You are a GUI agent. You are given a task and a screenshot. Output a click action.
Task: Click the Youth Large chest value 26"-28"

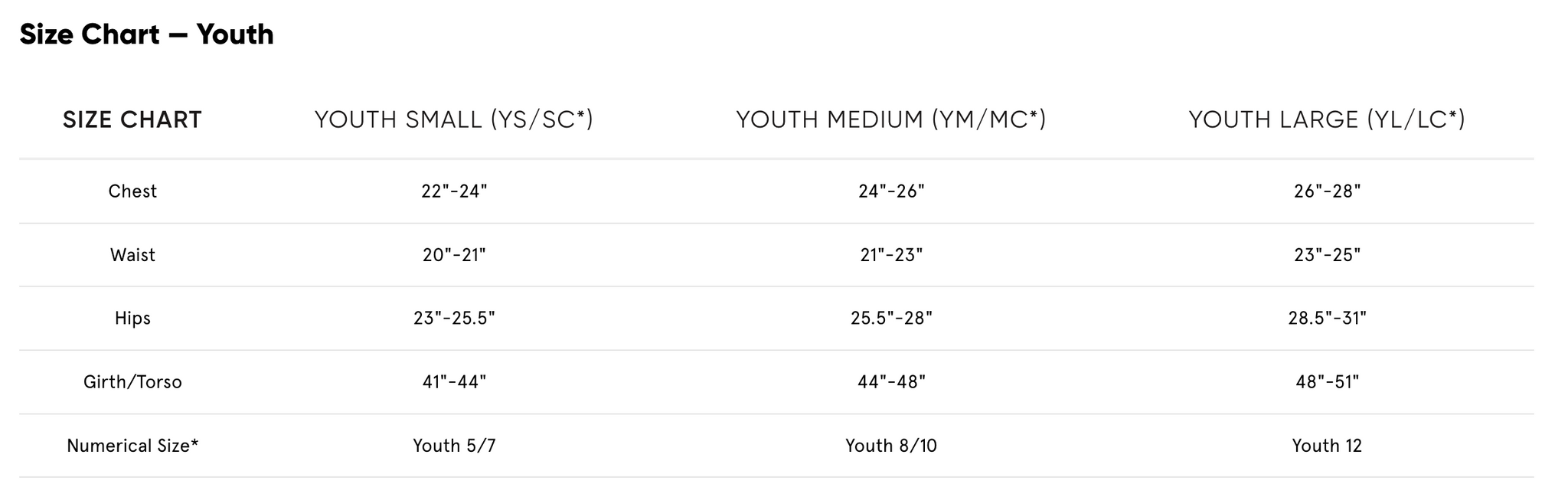point(1327,191)
